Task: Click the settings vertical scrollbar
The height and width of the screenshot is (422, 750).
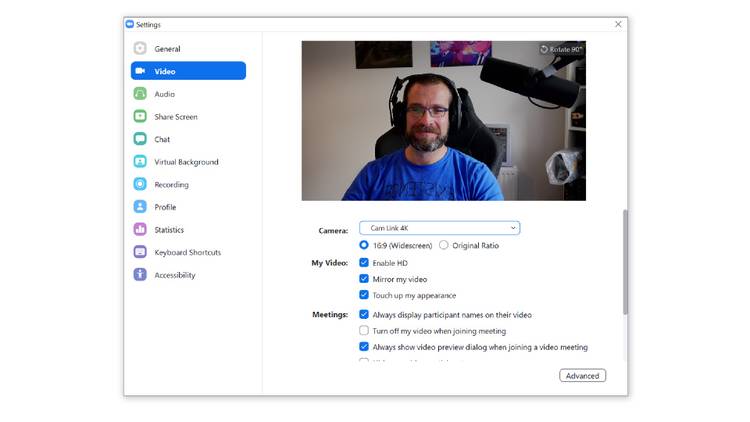Action: tap(625, 262)
